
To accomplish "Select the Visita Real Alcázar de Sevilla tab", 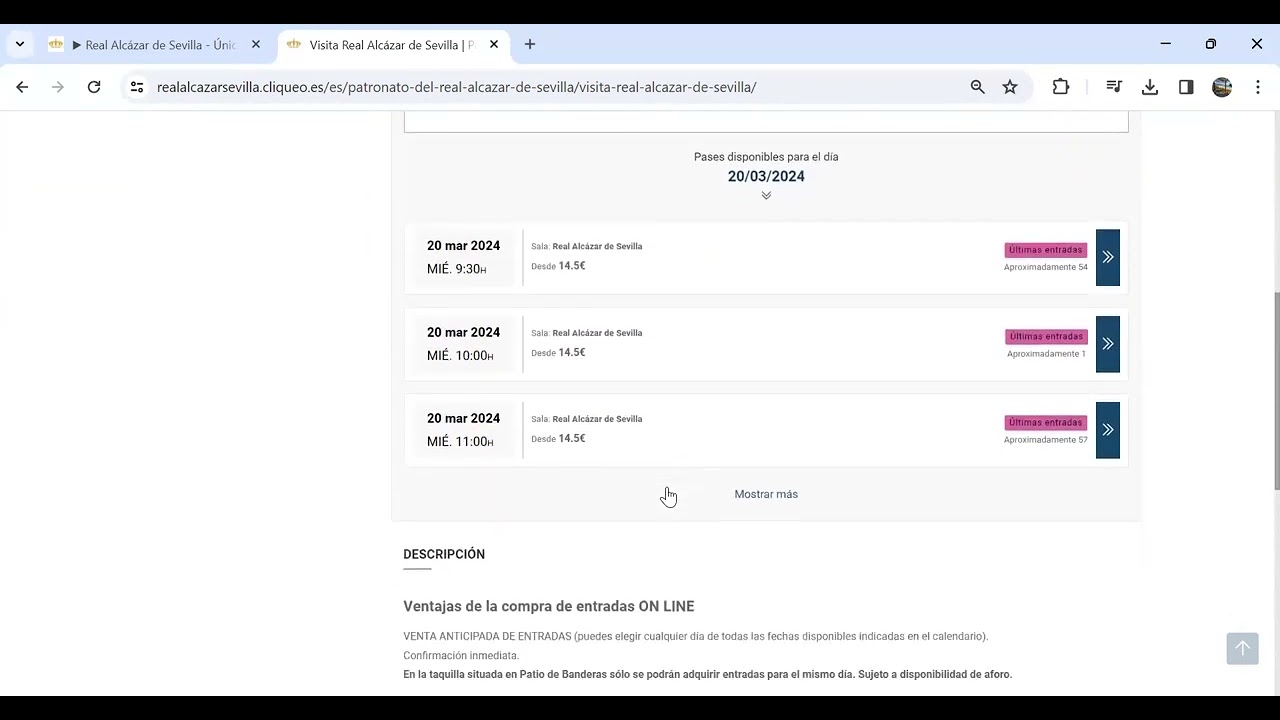I will tap(392, 45).
